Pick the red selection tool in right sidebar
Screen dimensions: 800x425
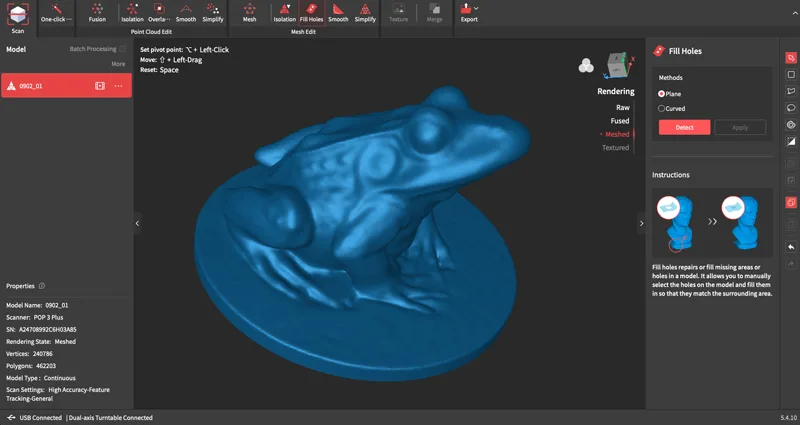coord(791,58)
